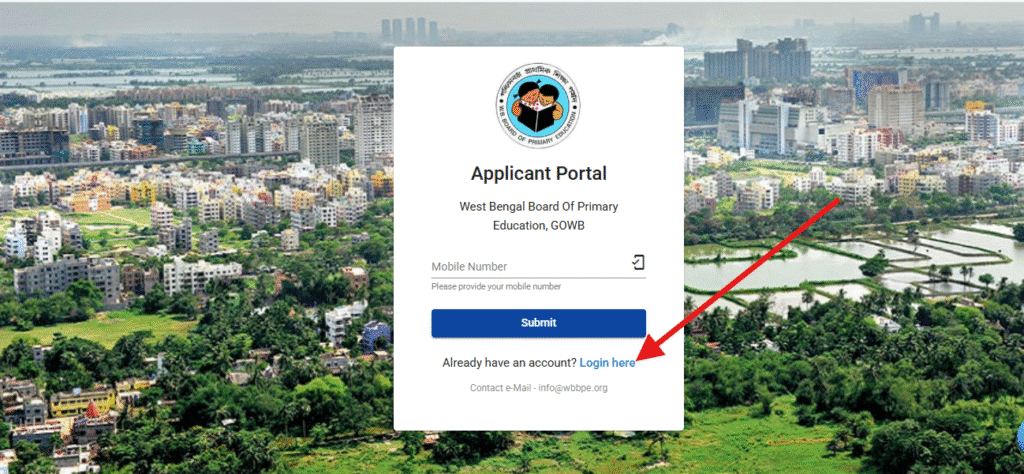The image size is (1024, 474).
Task: Open the Login here link
Action: 607,363
